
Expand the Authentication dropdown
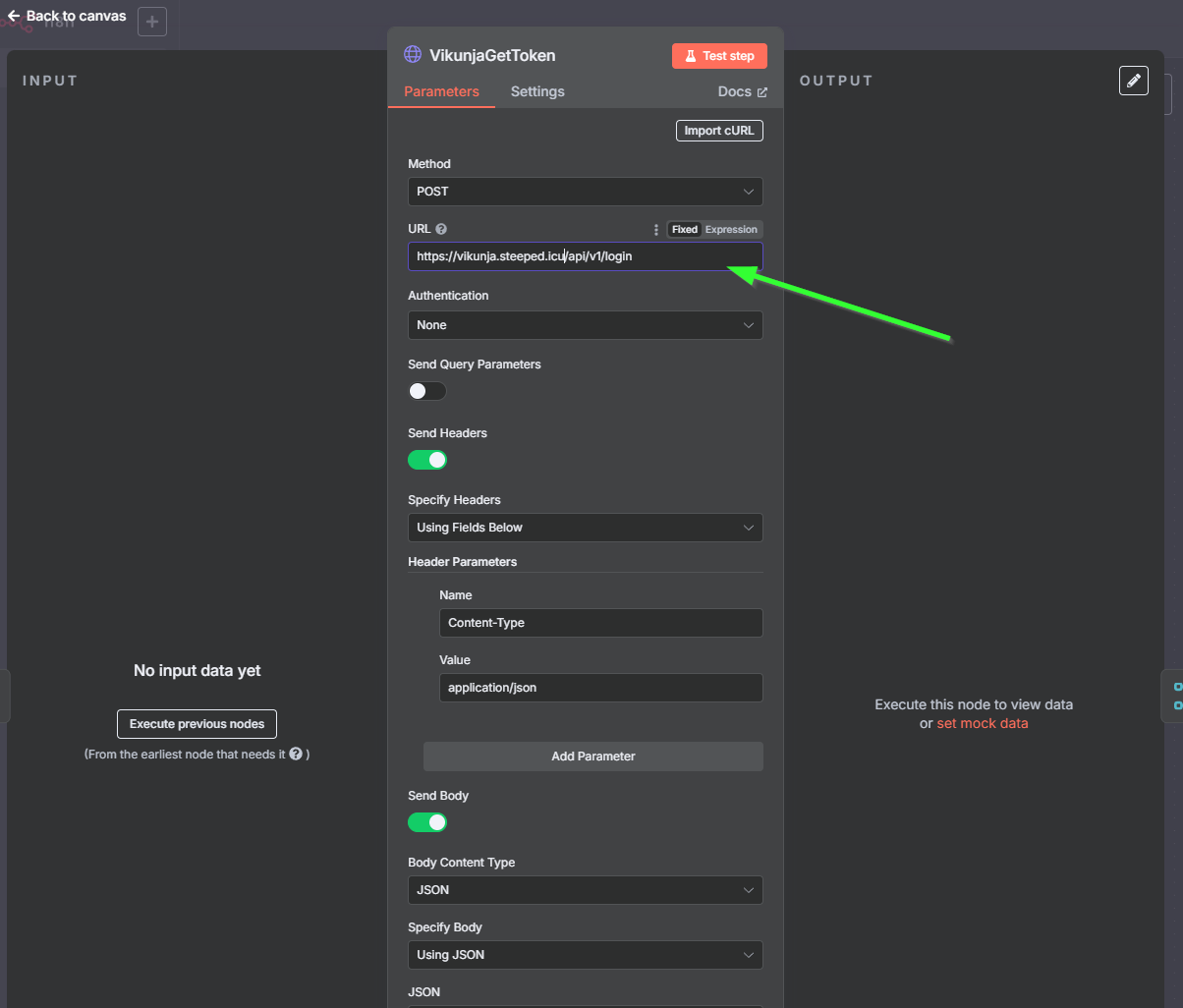tap(585, 325)
